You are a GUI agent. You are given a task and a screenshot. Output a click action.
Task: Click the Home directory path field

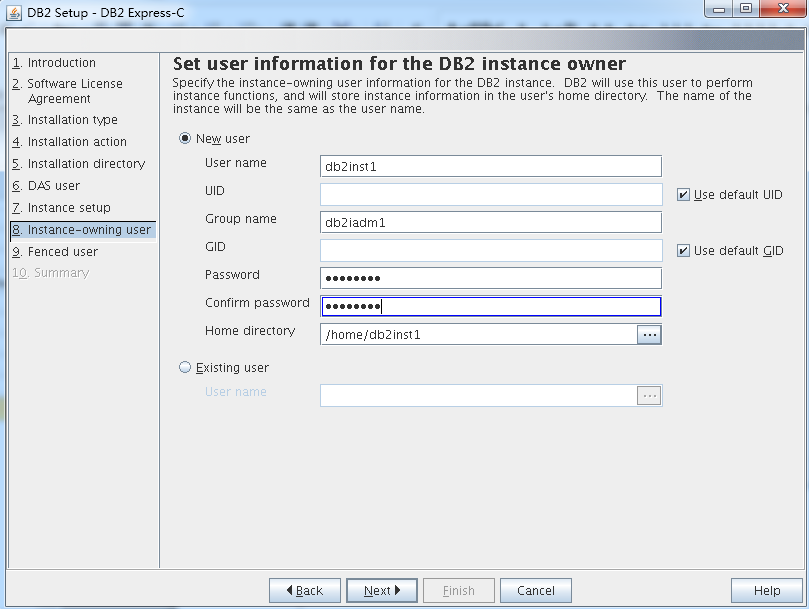[x=479, y=335]
